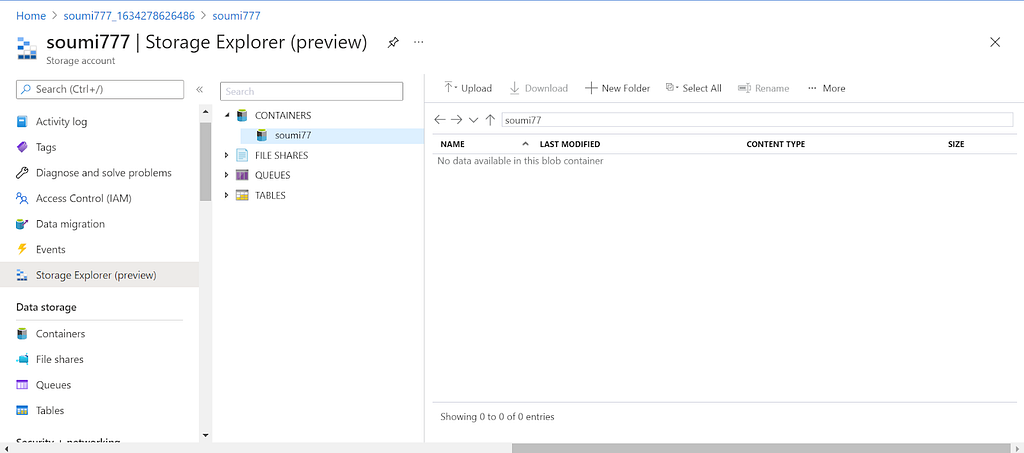Viewport: 1024px width, 453px height.
Task: Click the Tags icon in sidebar
Action: point(23,147)
